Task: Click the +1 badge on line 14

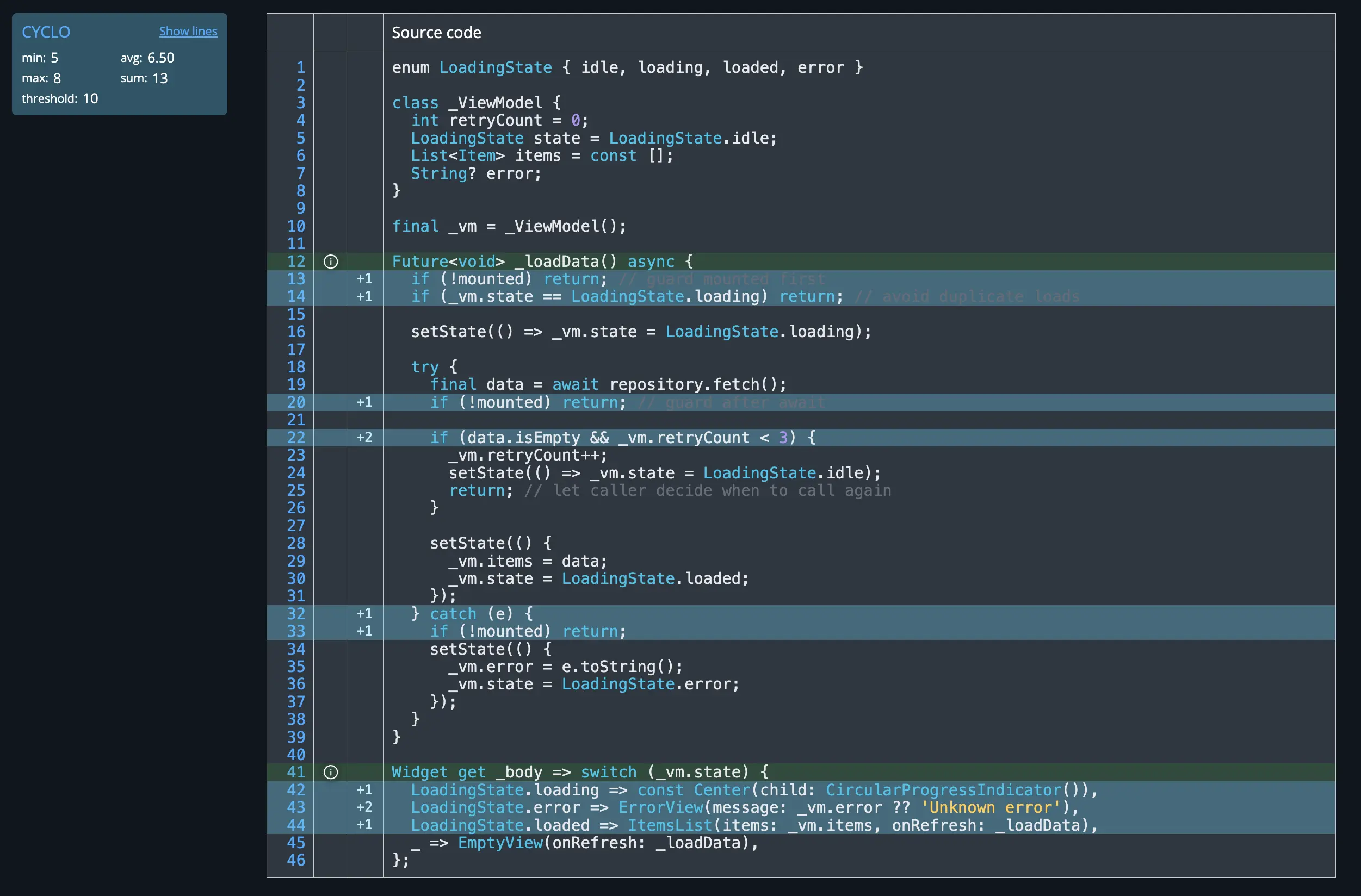Action: 364,296
